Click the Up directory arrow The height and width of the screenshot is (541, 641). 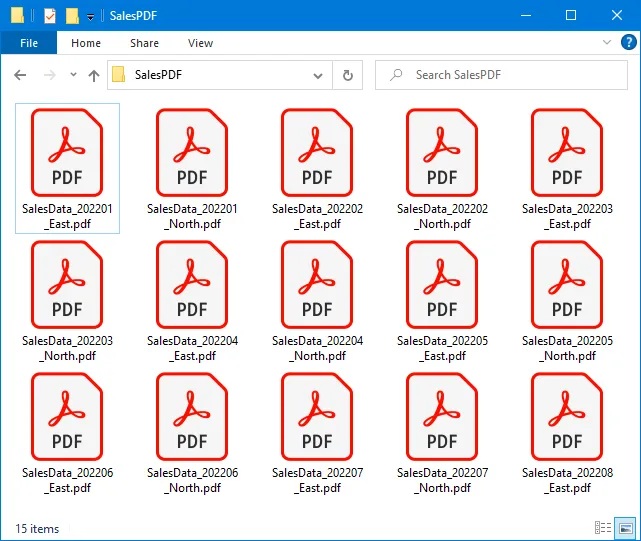(94, 75)
